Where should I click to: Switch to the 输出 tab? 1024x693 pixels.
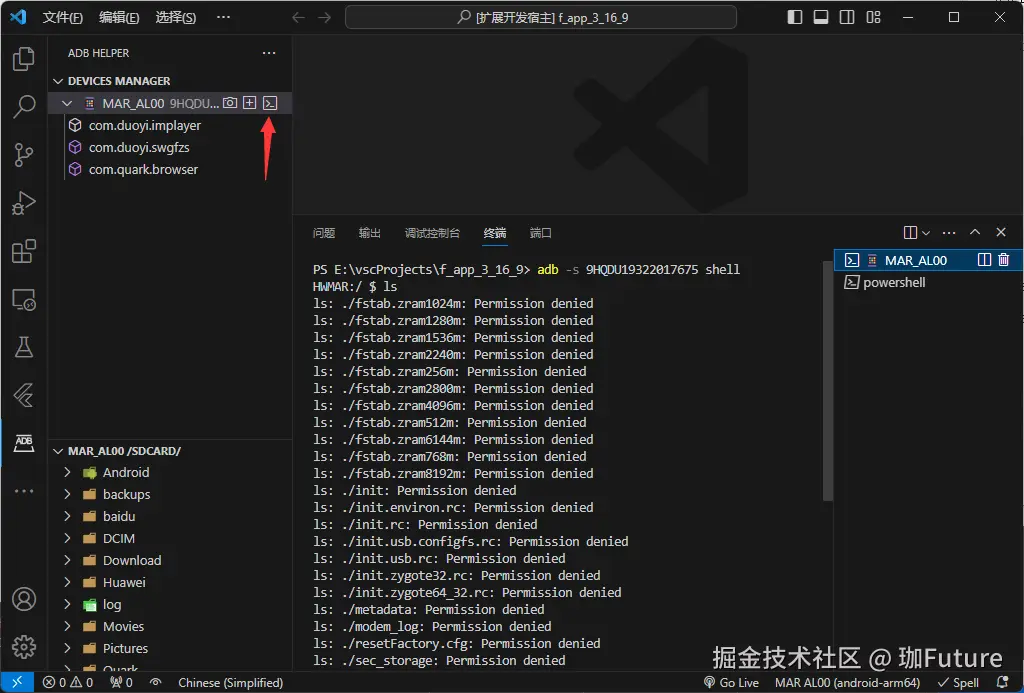(x=369, y=233)
